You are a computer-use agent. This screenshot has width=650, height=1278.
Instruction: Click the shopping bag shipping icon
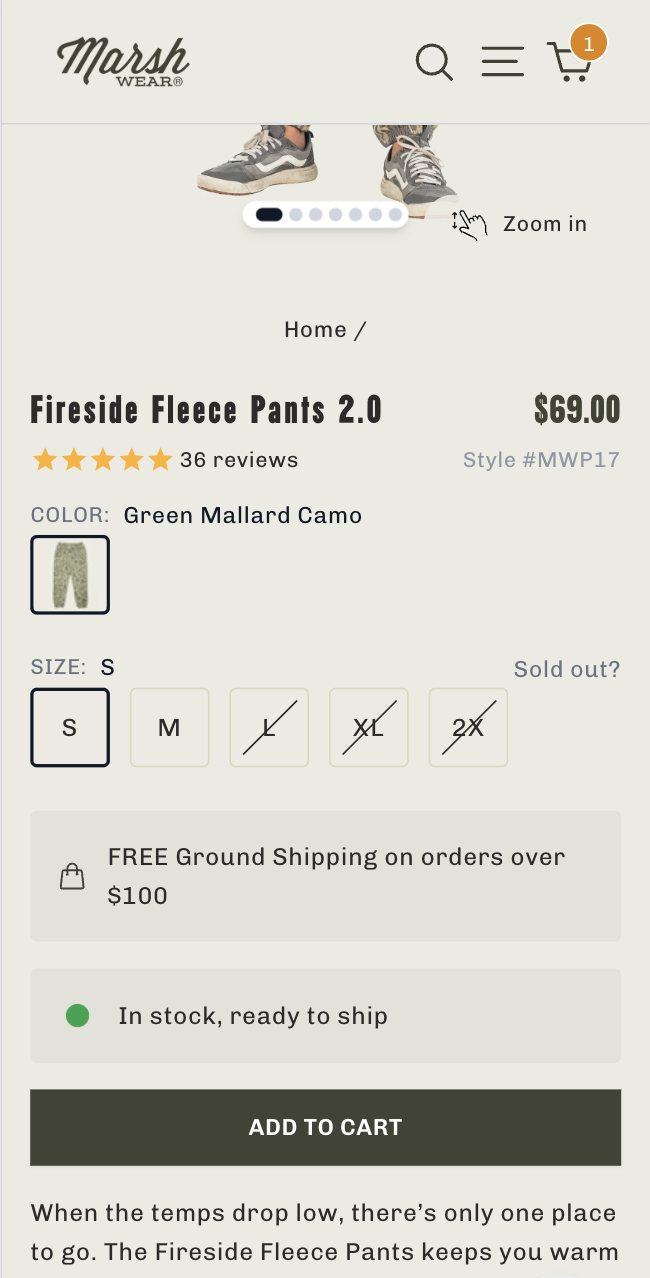click(71, 875)
